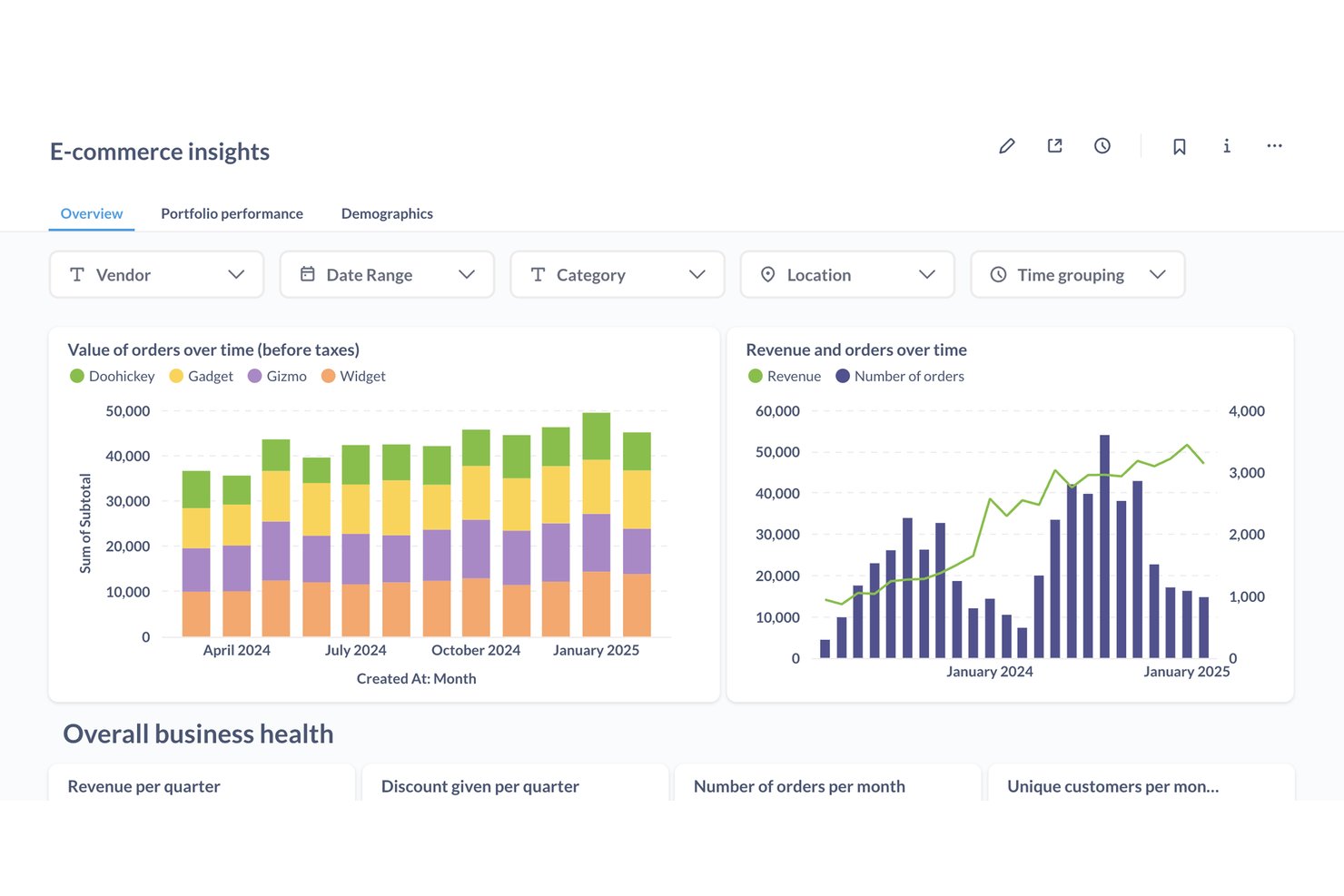
Task: Click the 'Sum of Subtotal' axis label
Action: tap(85, 523)
